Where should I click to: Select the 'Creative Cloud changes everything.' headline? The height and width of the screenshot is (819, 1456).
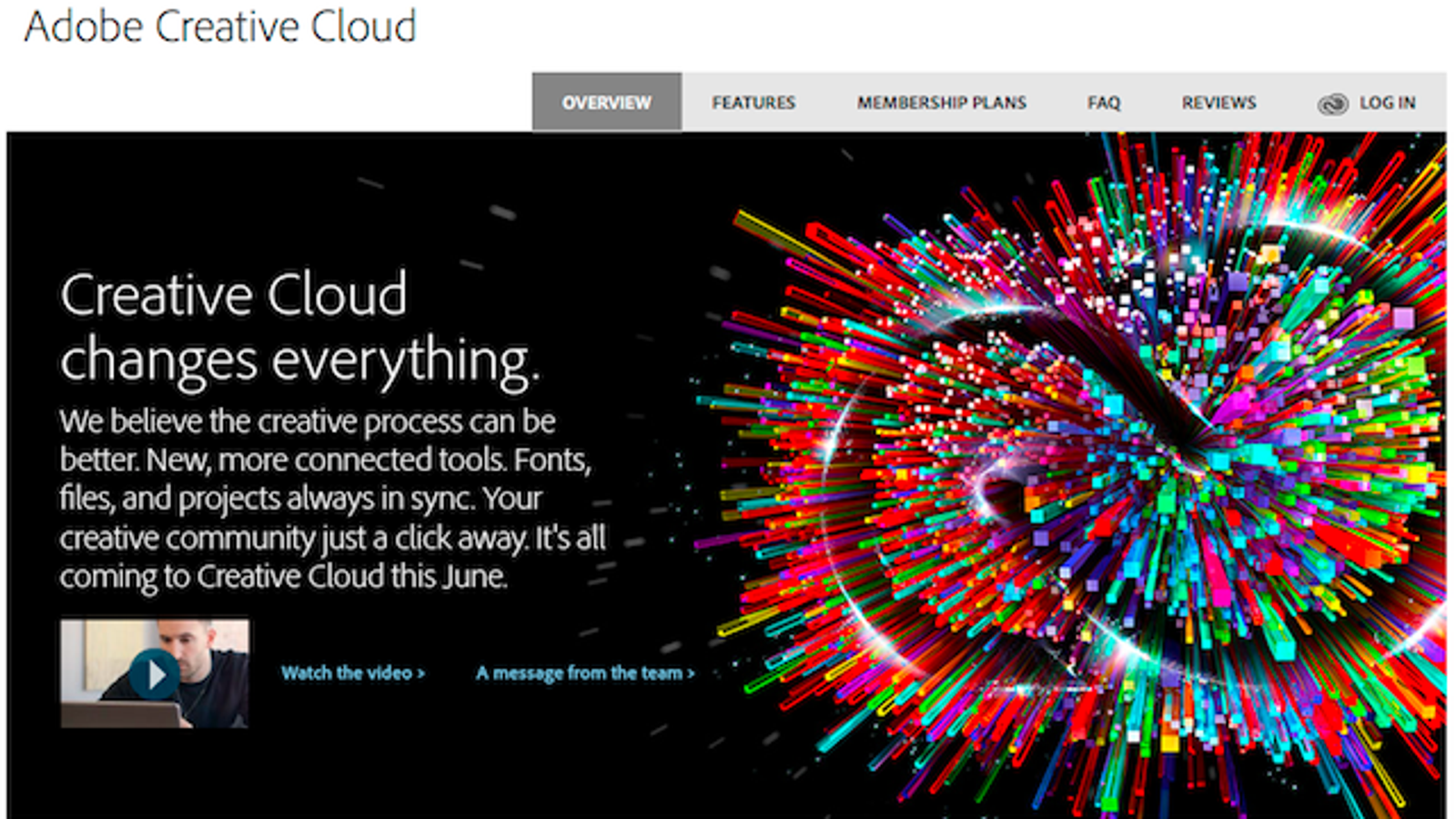click(300, 329)
